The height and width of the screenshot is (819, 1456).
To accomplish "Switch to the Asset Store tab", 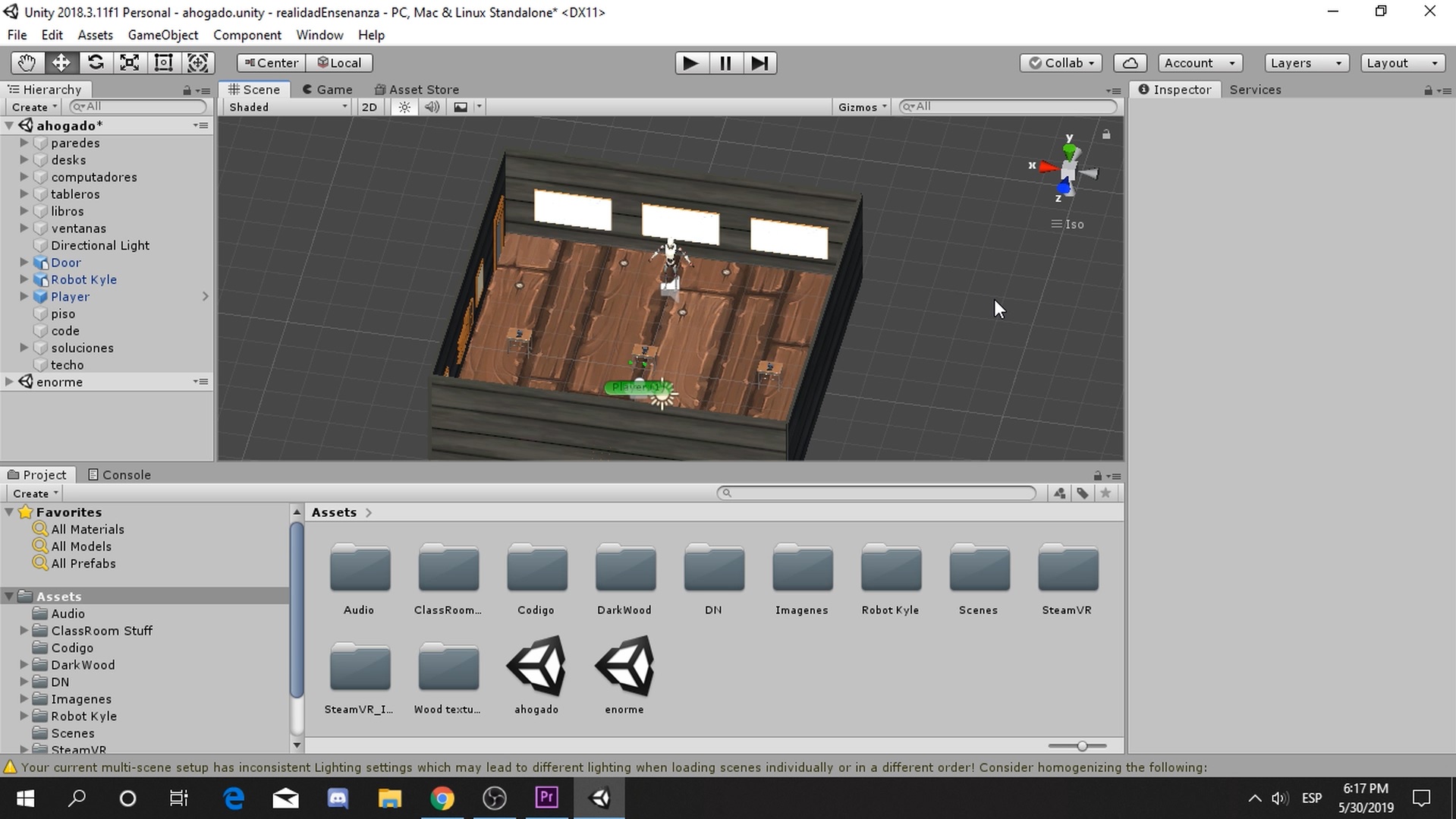I will click(417, 90).
